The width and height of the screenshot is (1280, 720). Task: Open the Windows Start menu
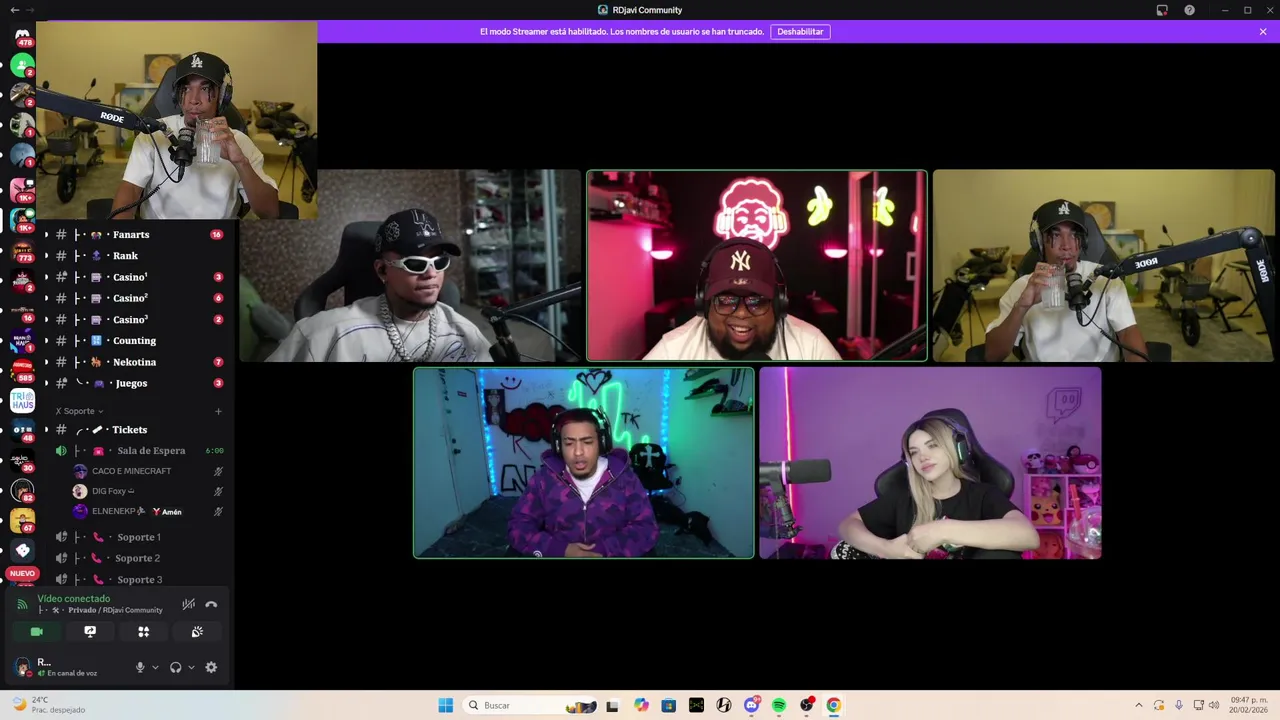click(445, 705)
